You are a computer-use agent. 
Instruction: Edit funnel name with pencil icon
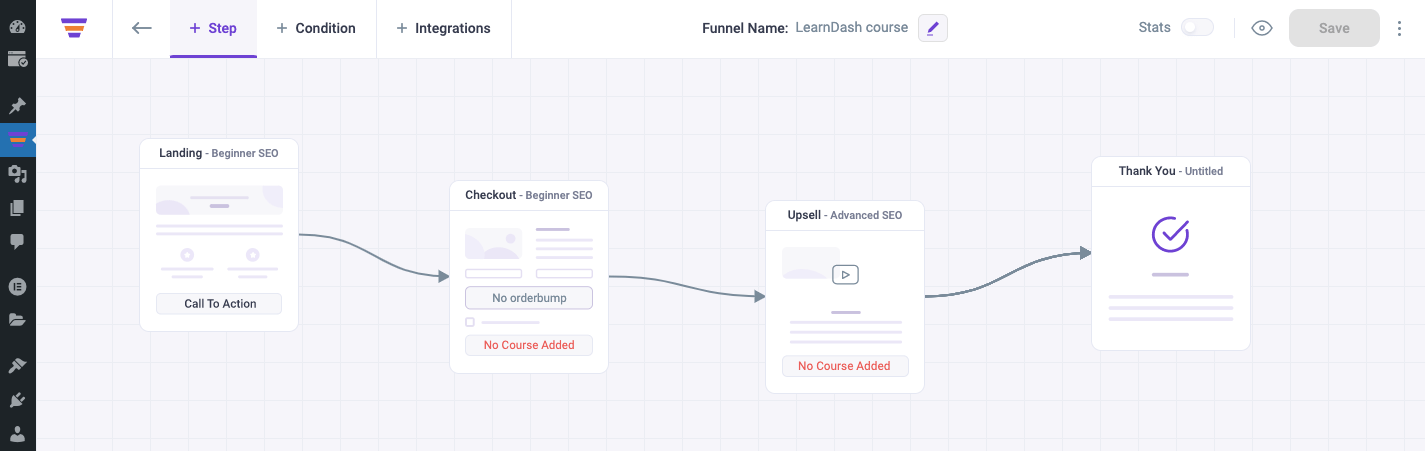[932, 28]
